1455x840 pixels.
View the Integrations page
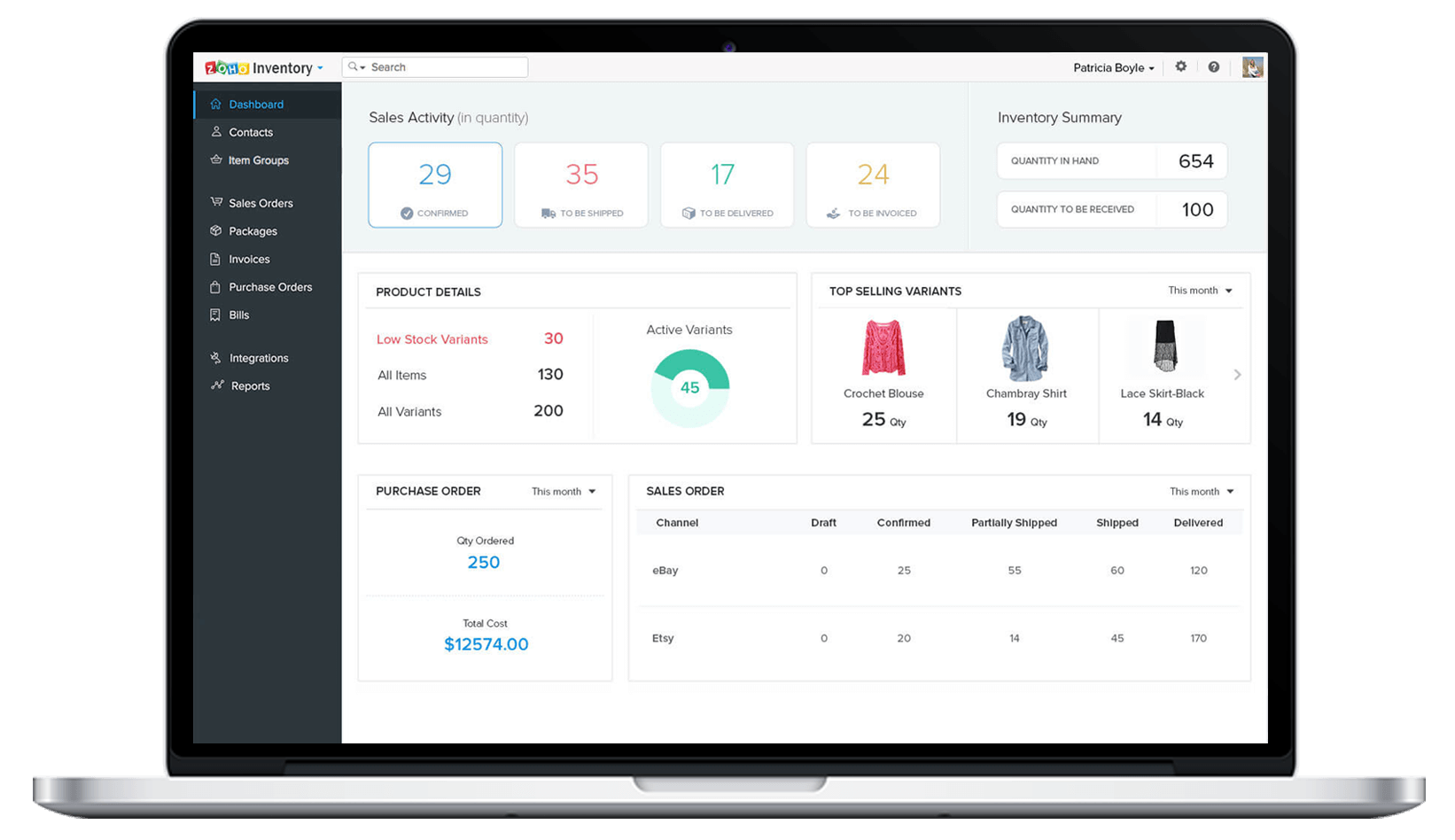259,358
